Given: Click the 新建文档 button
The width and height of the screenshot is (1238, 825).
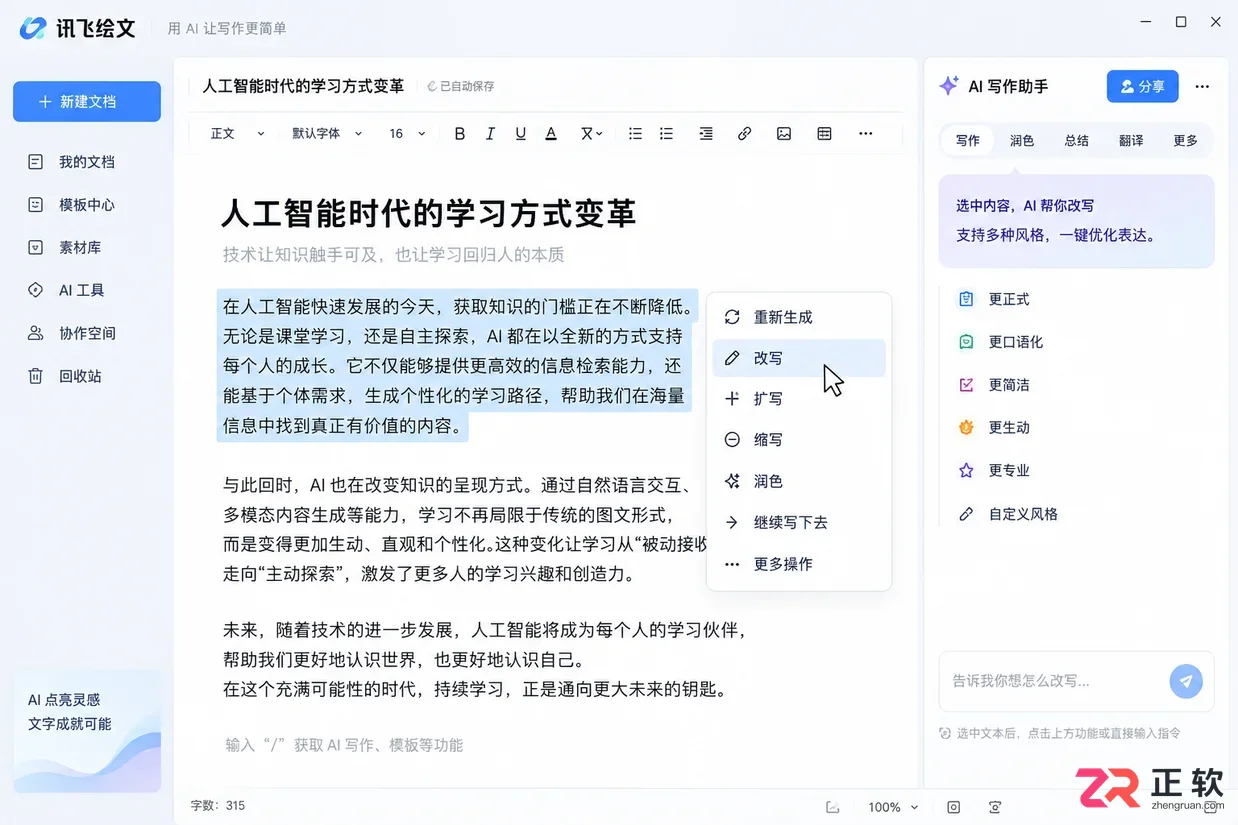Looking at the screenshot, I should [x=87, y=102].
